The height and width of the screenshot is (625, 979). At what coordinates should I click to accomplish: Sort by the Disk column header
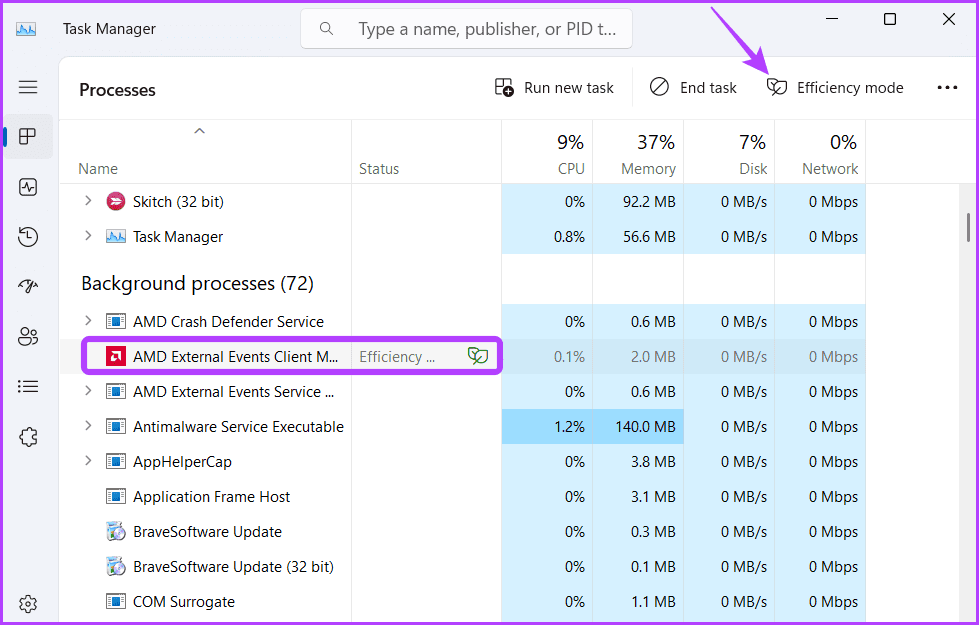coord(729,152)
